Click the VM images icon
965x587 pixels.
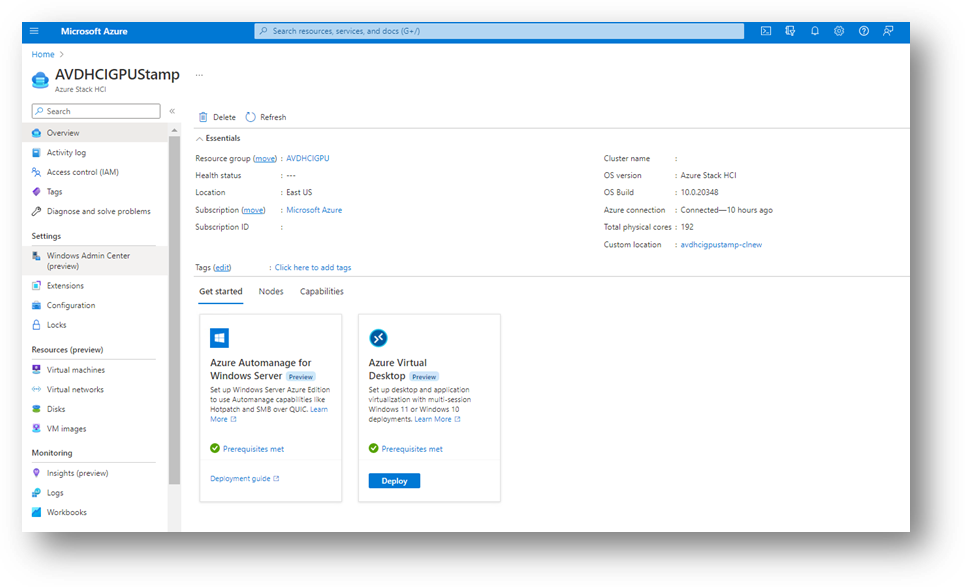click(36, 429)
